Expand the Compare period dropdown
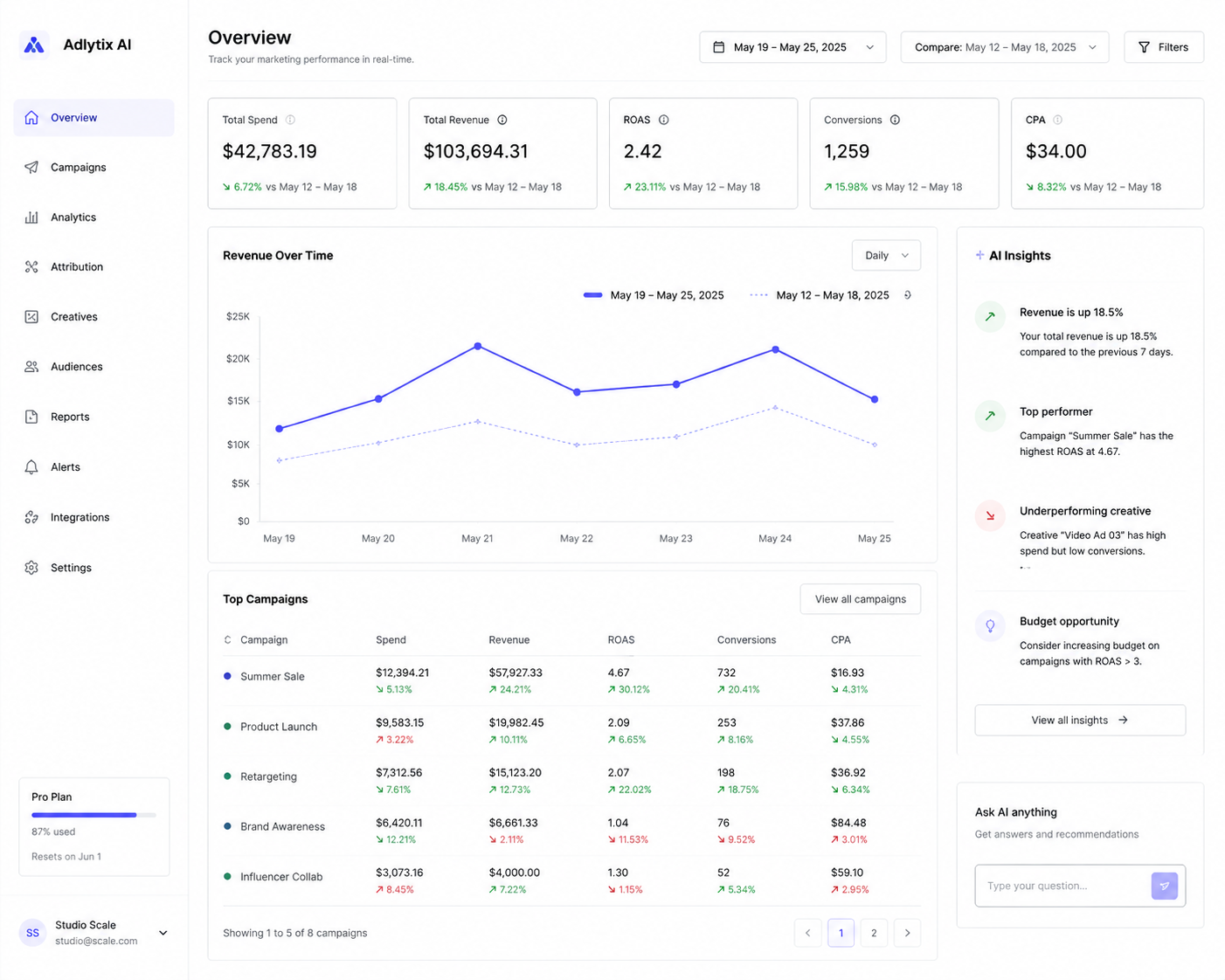This screenshot has height=980, width=1225. 1005,47
